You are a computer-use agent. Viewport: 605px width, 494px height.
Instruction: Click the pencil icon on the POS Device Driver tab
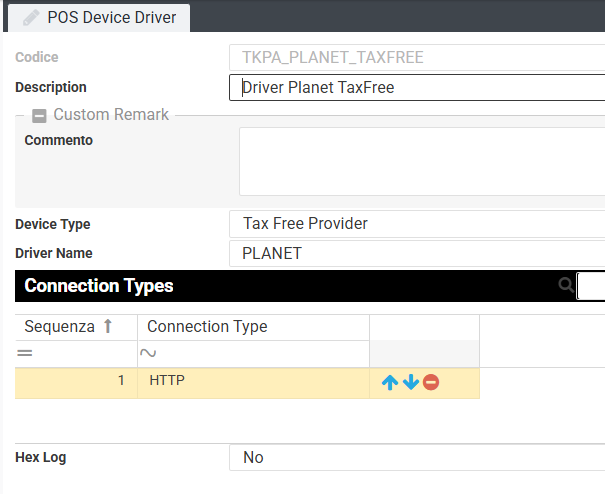(x=31, y=17)
